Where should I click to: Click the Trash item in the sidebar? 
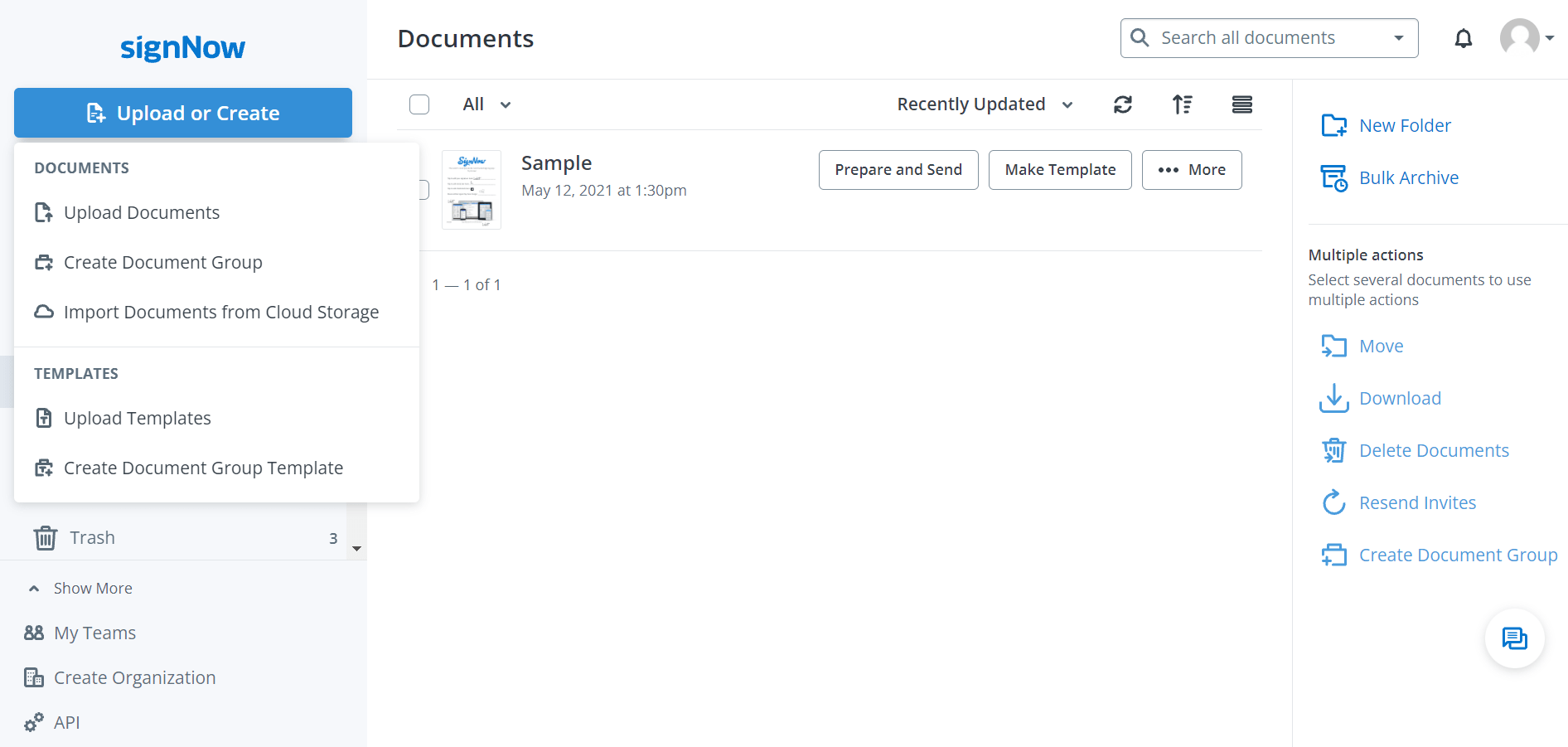point(92,537)
